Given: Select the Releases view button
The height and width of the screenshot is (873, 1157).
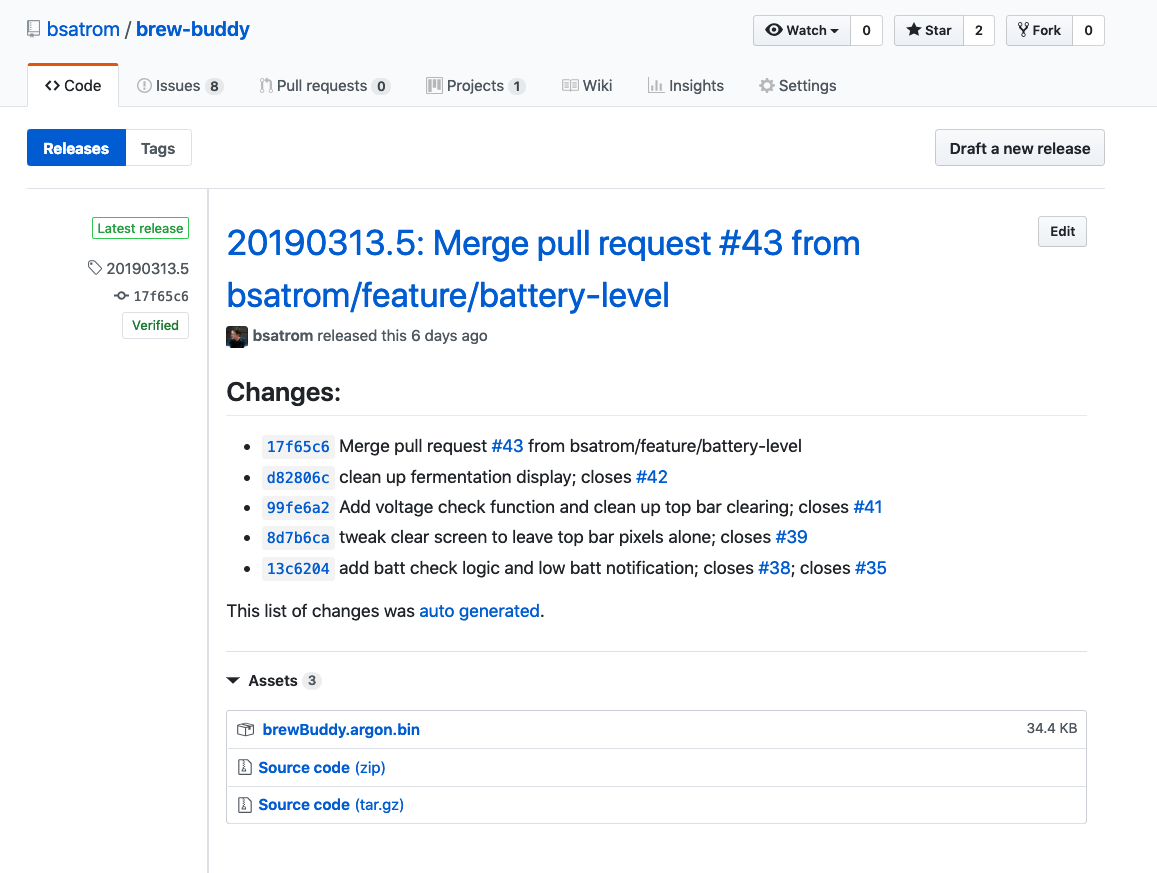Looking at the screenshot, I should click(76, 148).
